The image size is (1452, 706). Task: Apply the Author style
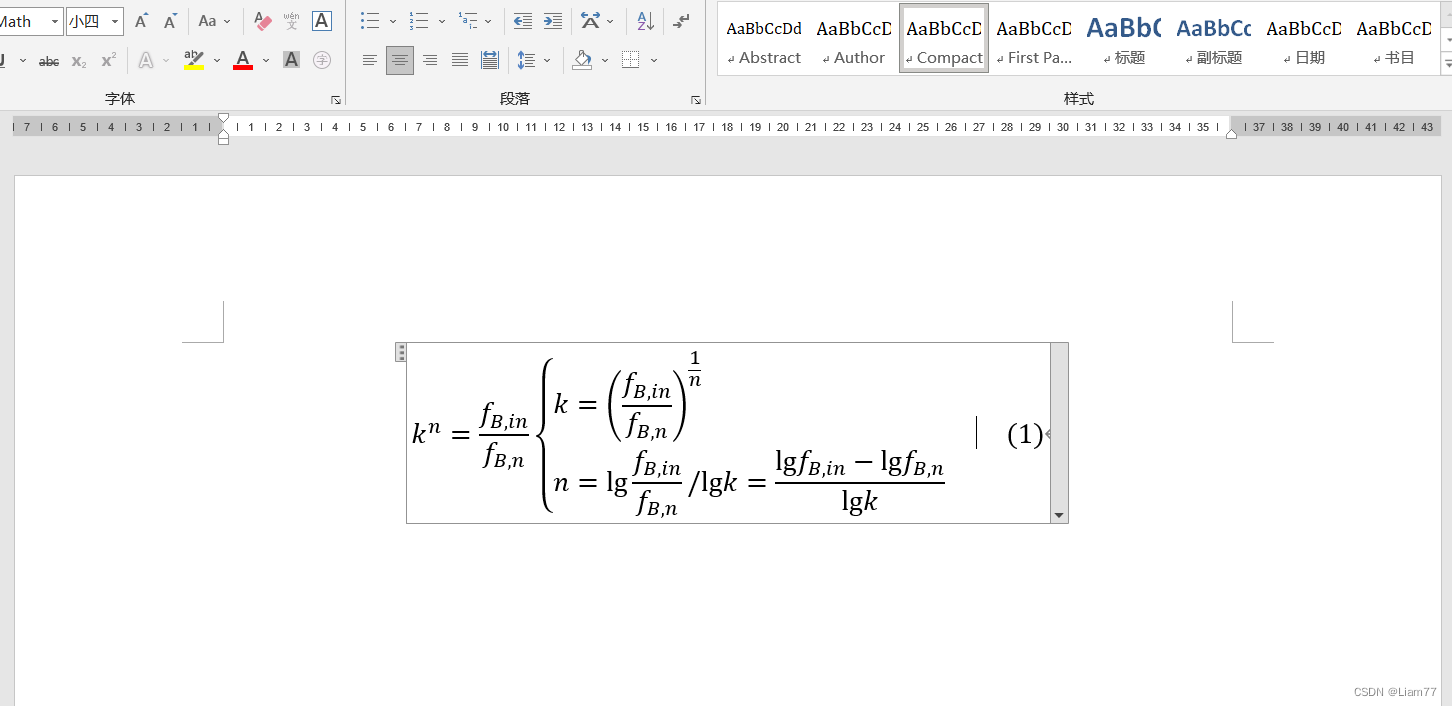coord(854,38)
